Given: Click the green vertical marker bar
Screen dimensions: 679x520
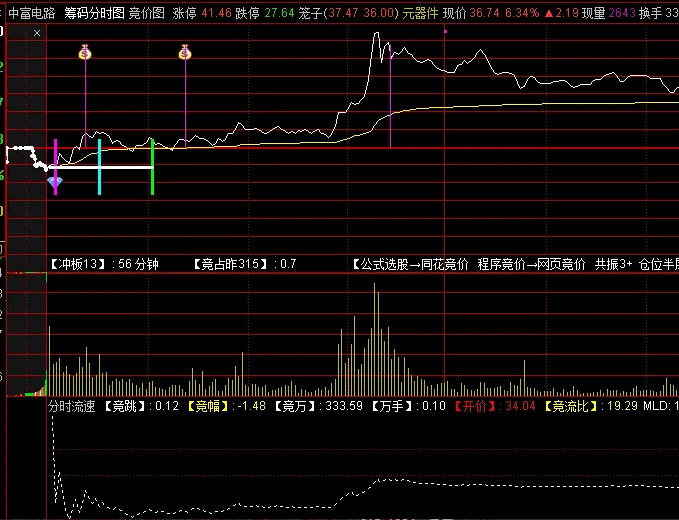Looking at the screenshot, I should pyautogui.click(x=152, y=167).
